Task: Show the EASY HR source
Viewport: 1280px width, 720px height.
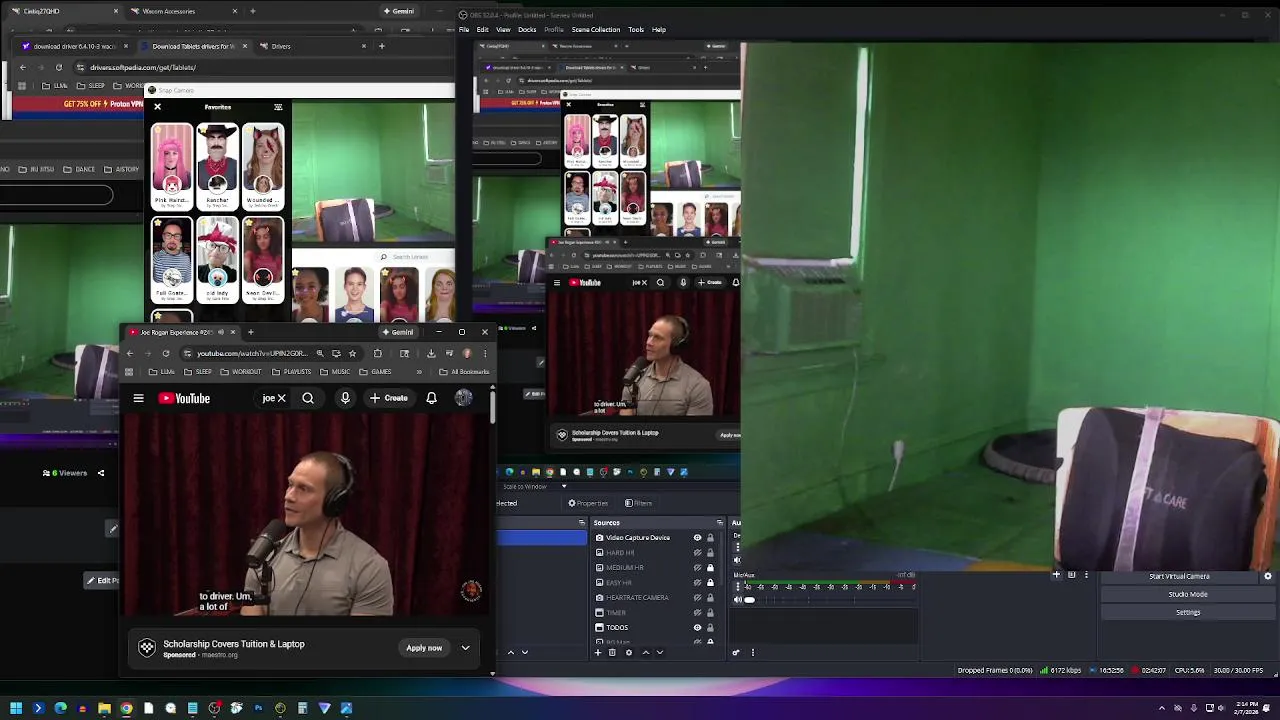Action: [x=697, y=583]
